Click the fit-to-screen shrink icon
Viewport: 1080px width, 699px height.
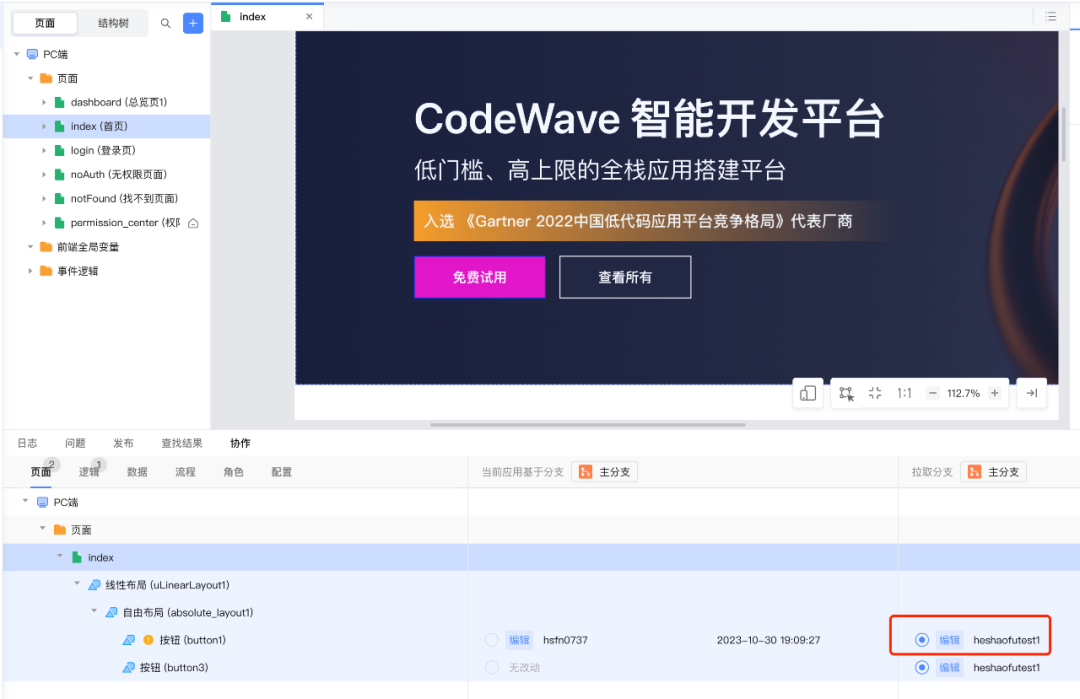coord(875,393)
